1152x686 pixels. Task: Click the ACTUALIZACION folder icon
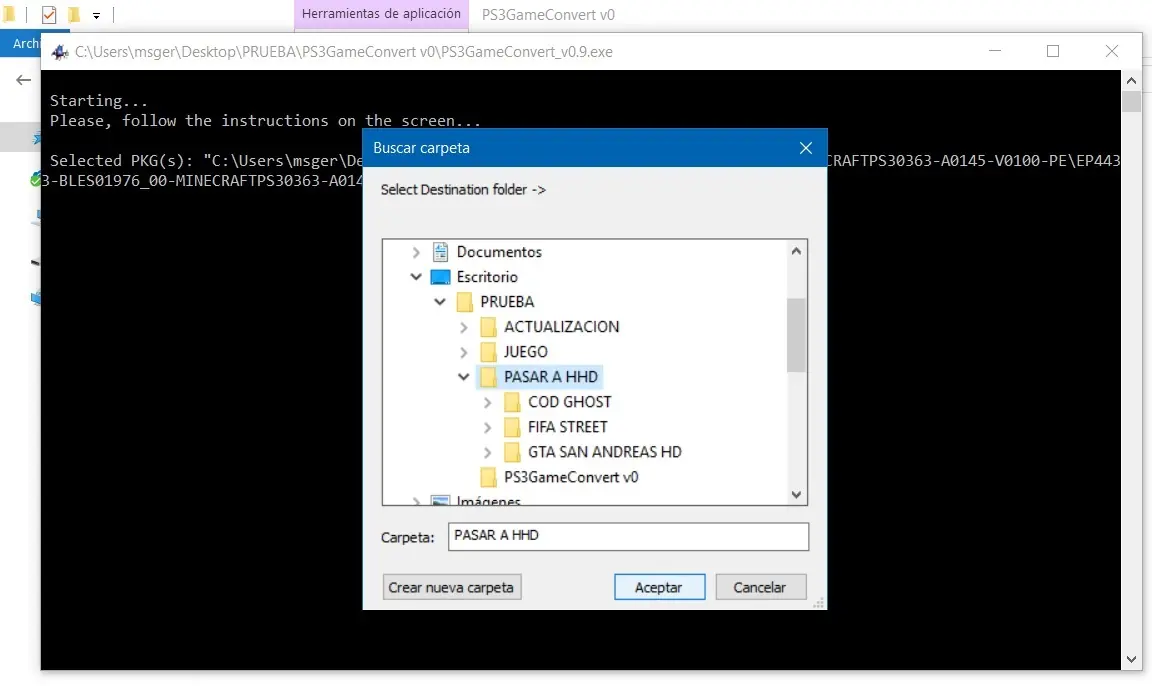(x=488, y=327)
